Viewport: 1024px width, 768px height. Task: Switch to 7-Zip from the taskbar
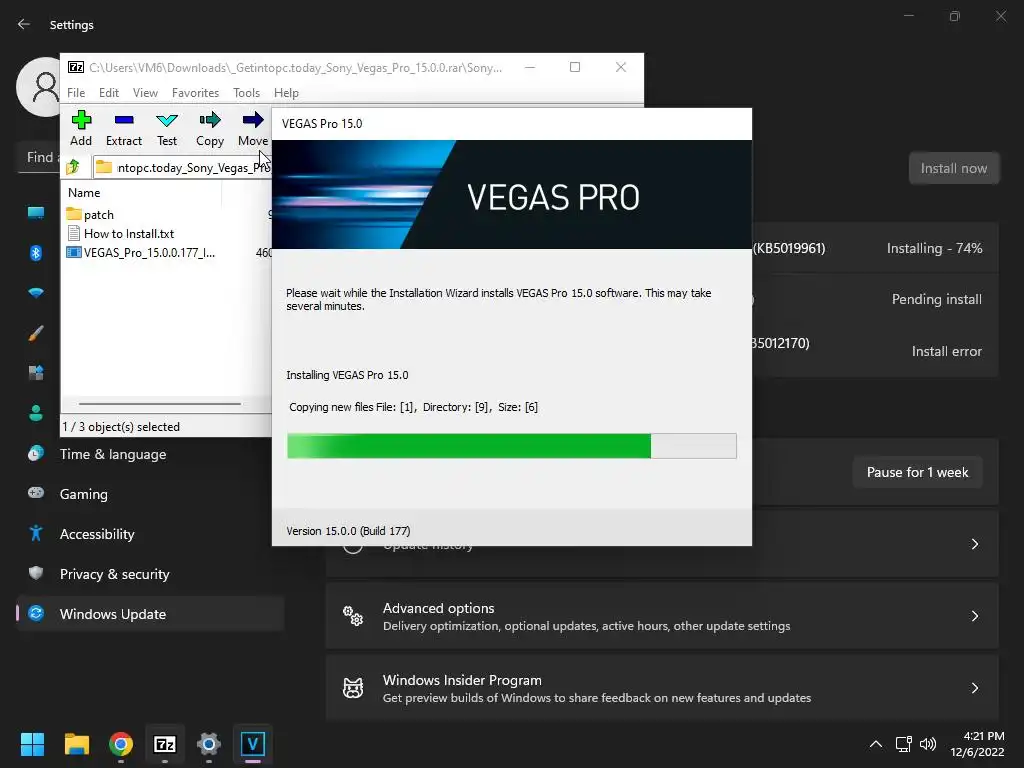click(165, 743)
